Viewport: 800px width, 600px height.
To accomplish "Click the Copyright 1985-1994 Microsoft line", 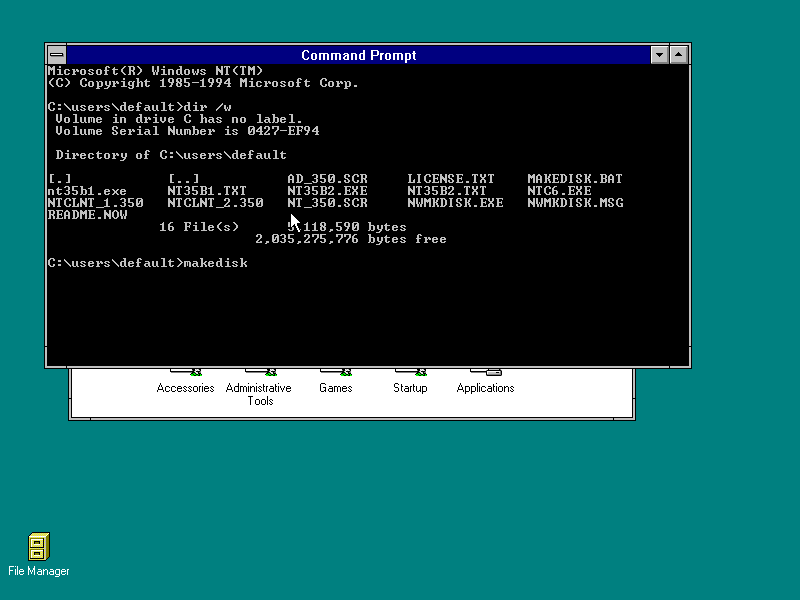I will [203, 83].
